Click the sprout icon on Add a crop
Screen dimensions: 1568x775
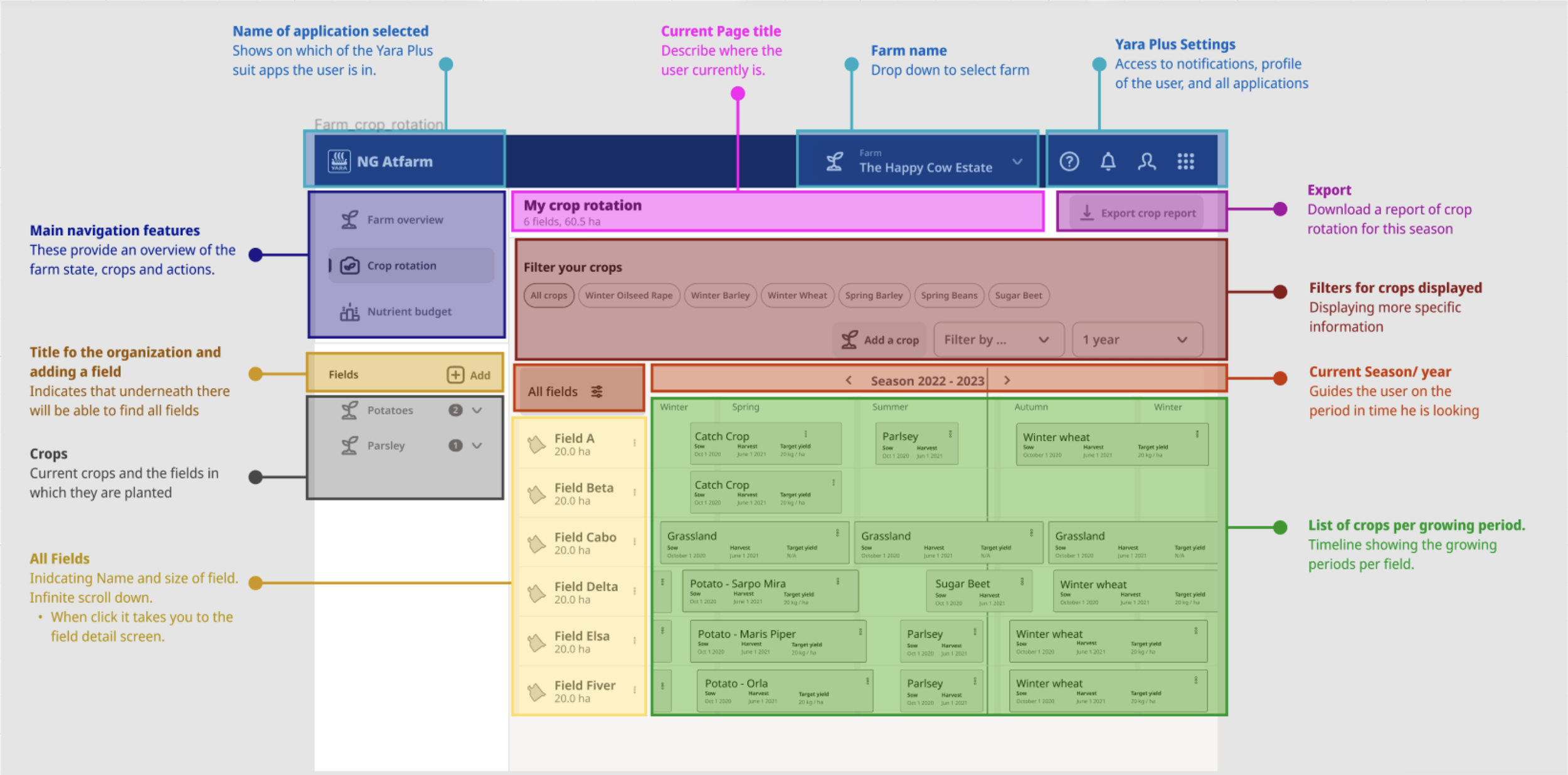click(x=849, y=339)
